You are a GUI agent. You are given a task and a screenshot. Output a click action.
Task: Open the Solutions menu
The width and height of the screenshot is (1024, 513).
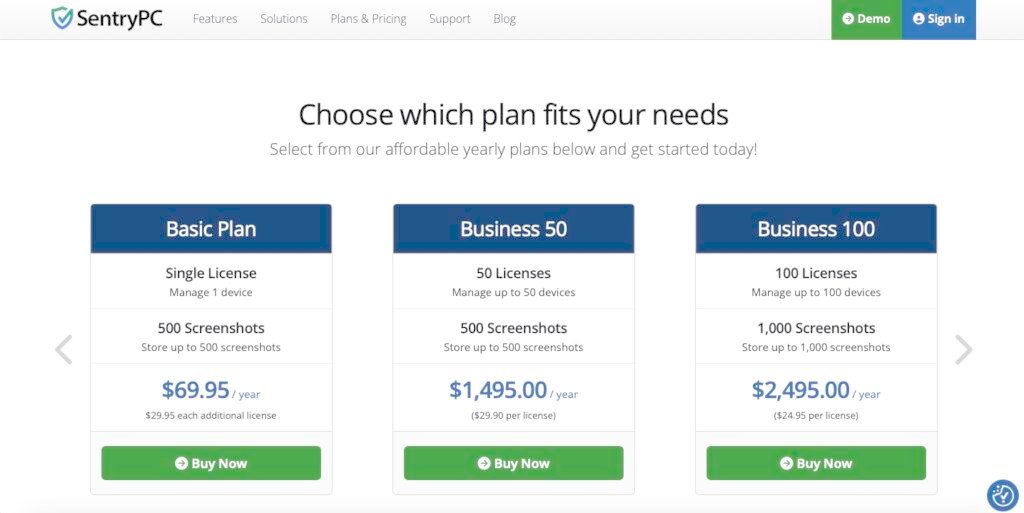coord(284,19)
